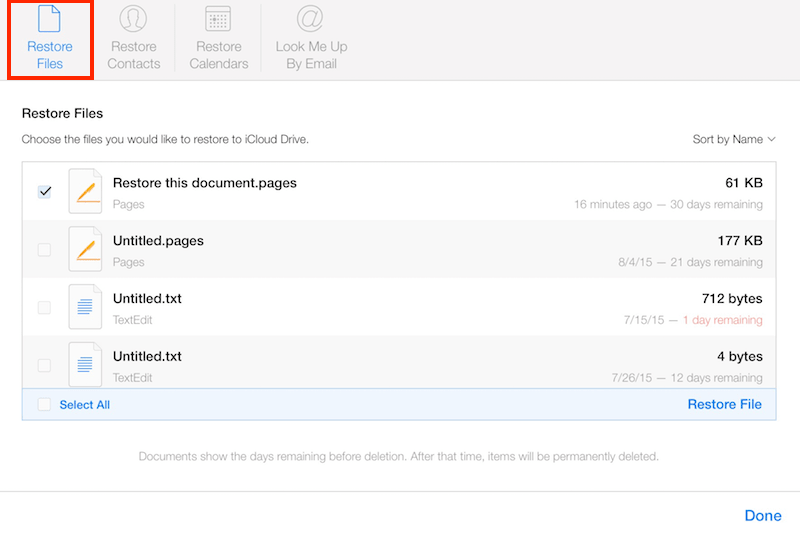Click the red 1 day remaining text
The width and height of the screenshot is (800, 538).
(723, 320)
